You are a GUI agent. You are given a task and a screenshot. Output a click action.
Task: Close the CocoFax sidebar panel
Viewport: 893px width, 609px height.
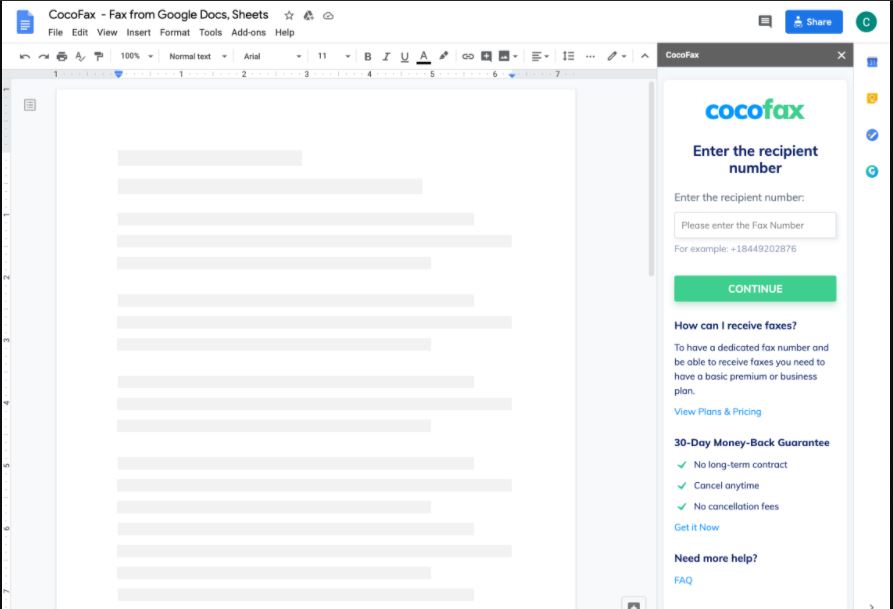click(841, 55)
